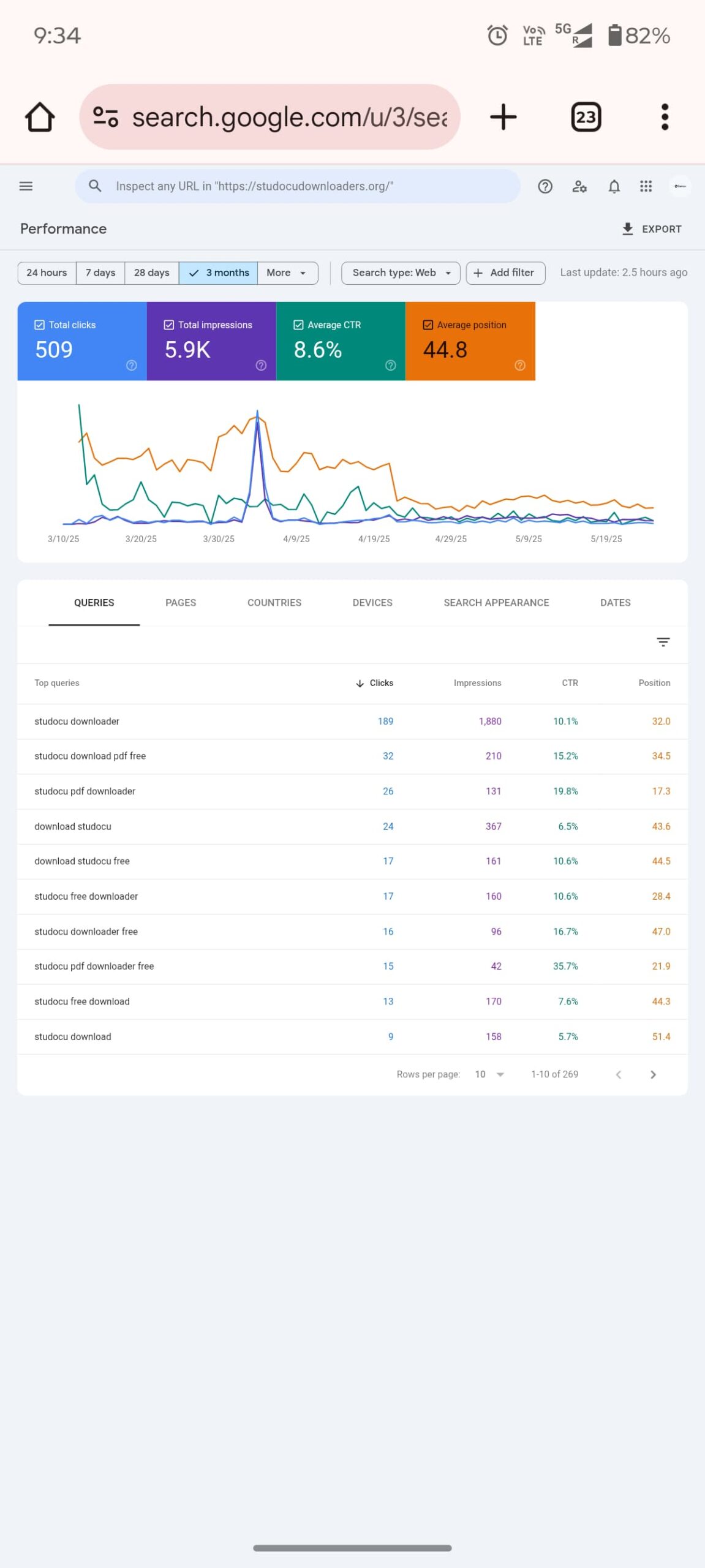705x1568 pixels.
Task: Open the Help question mark icon
Action: coord(545,186)
